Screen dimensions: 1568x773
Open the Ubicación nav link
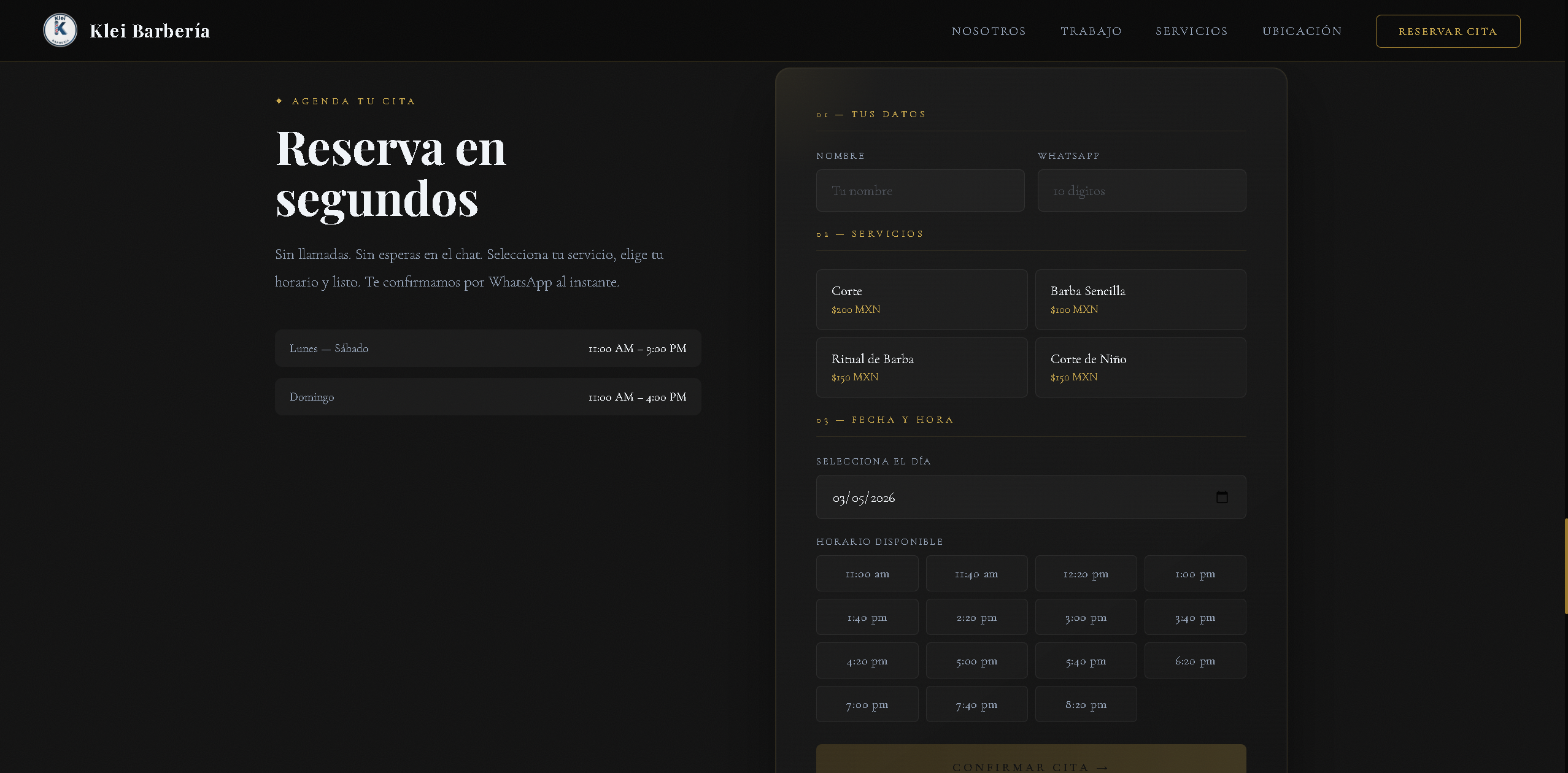click(x=1302, y=31)
